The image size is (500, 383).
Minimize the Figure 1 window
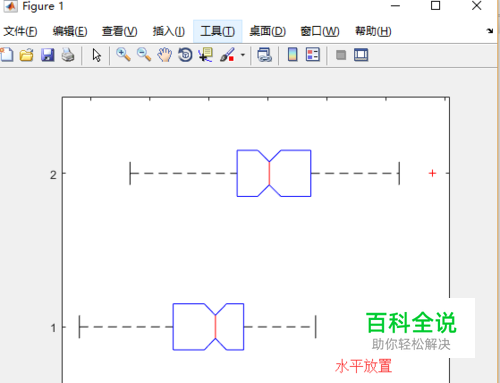click(395, 6)
